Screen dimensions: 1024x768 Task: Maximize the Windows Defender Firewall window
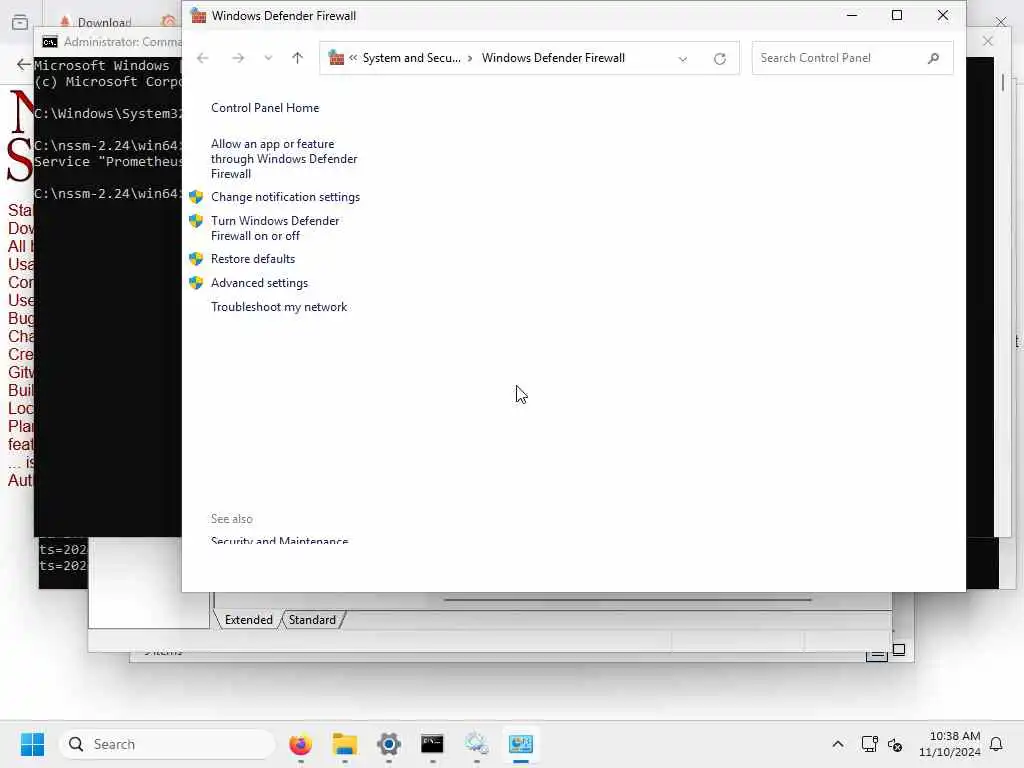point(897,15)
